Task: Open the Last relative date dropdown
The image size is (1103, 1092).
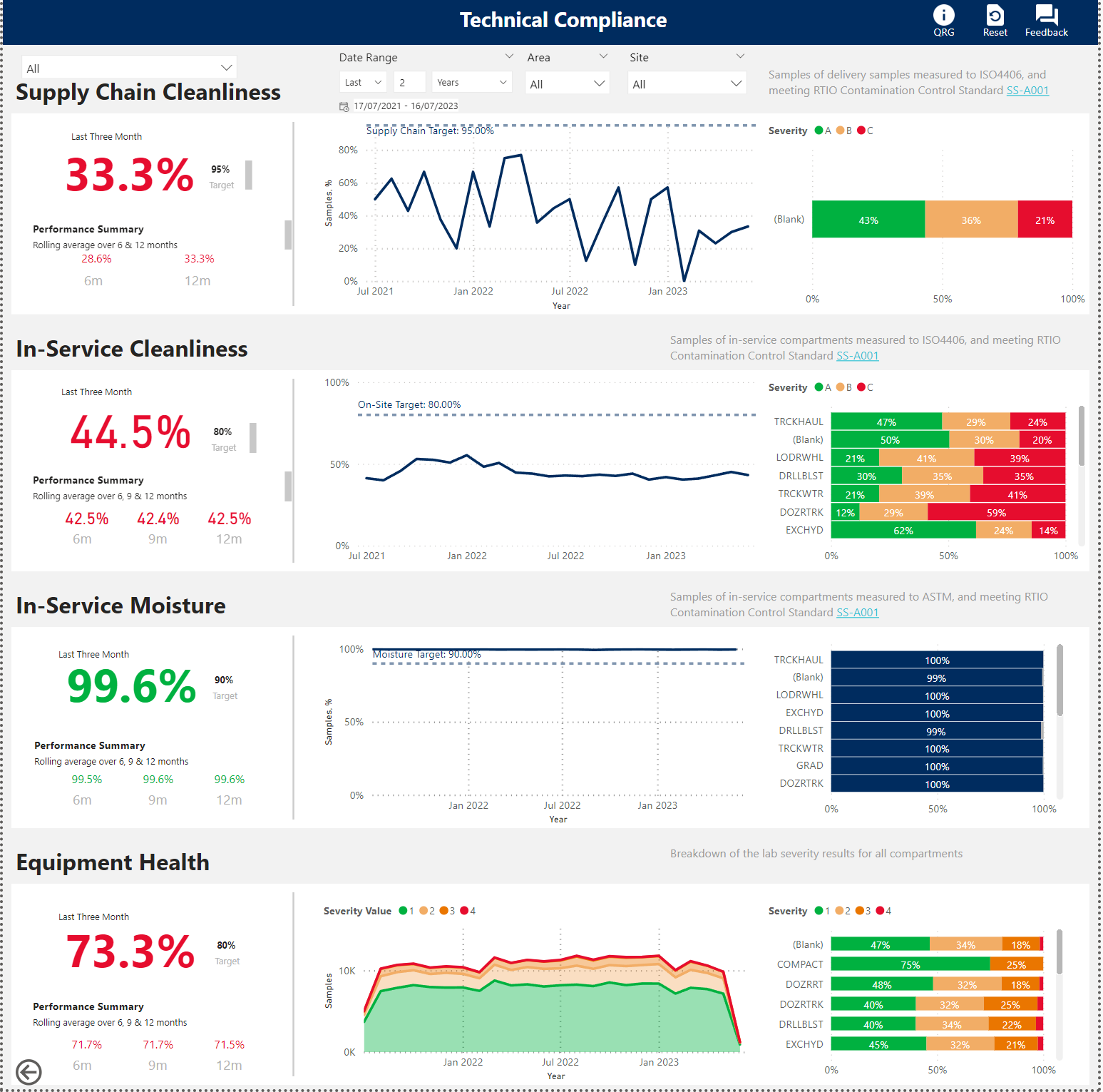Action: click(363, 83)
